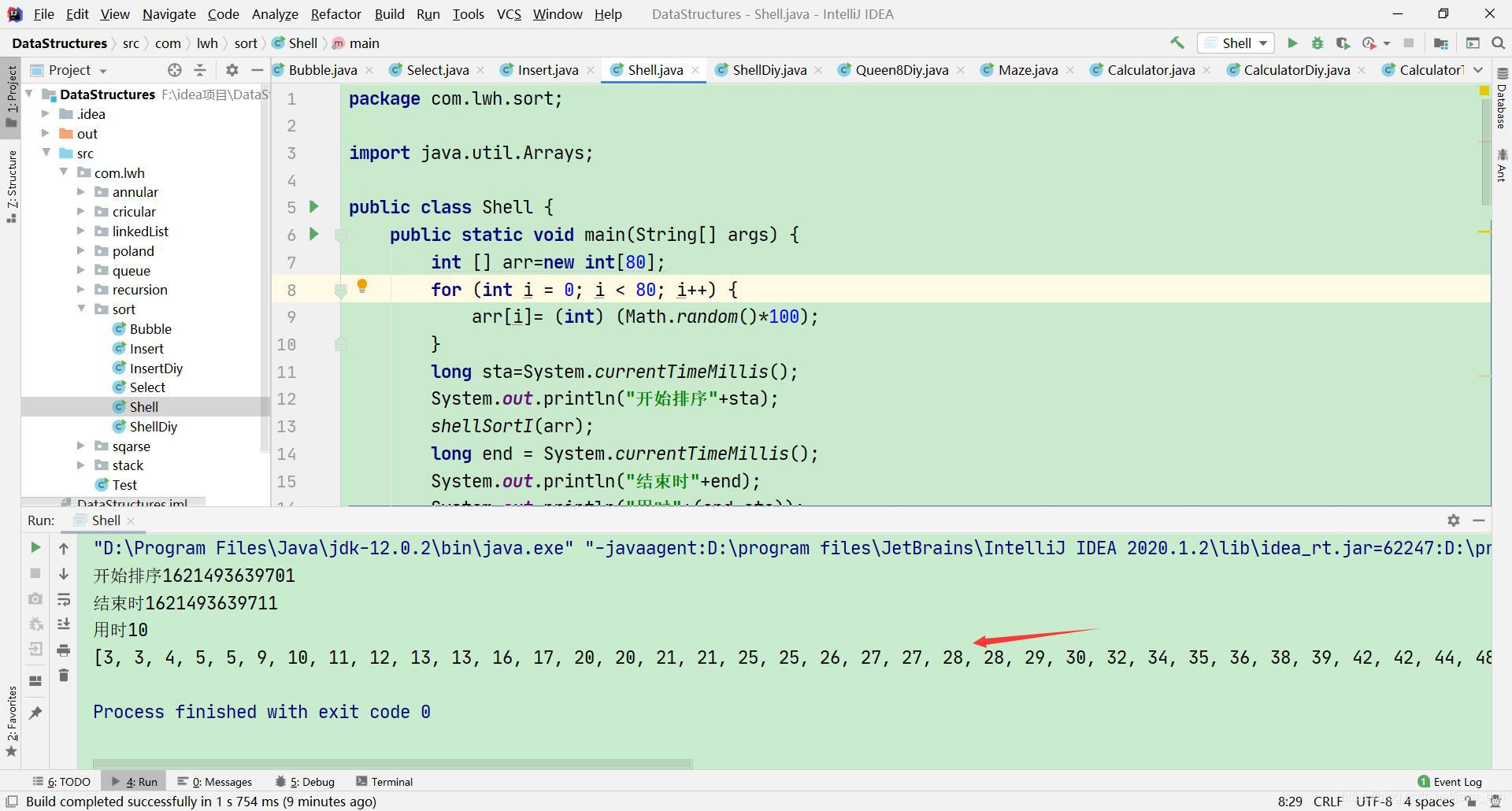Viewport: 1512px width, 811px height.
Task: Click the yellow intention lightbulb on line 8
Action: point(362,286)
